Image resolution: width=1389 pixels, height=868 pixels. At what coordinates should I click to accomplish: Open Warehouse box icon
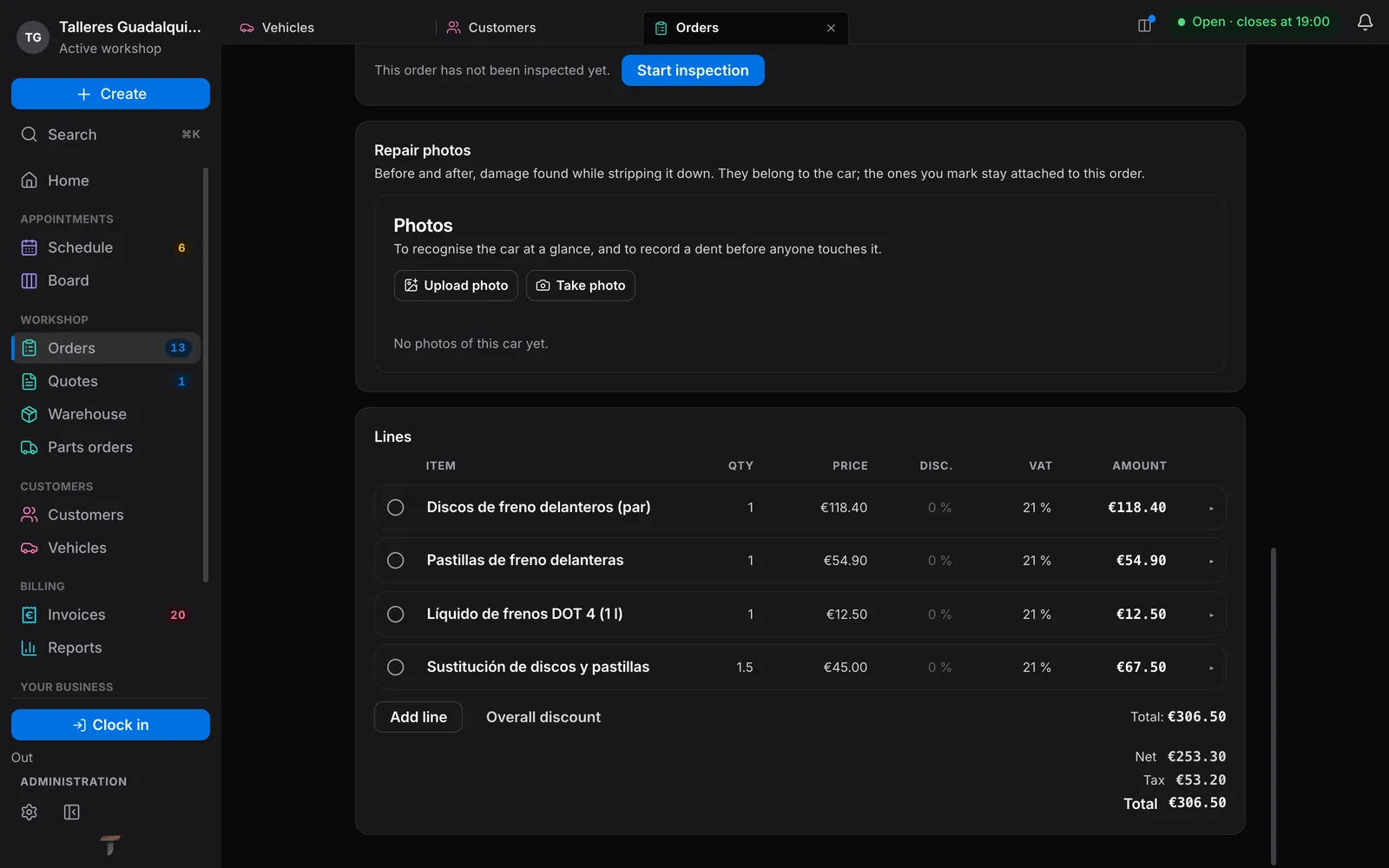(30, 414)
